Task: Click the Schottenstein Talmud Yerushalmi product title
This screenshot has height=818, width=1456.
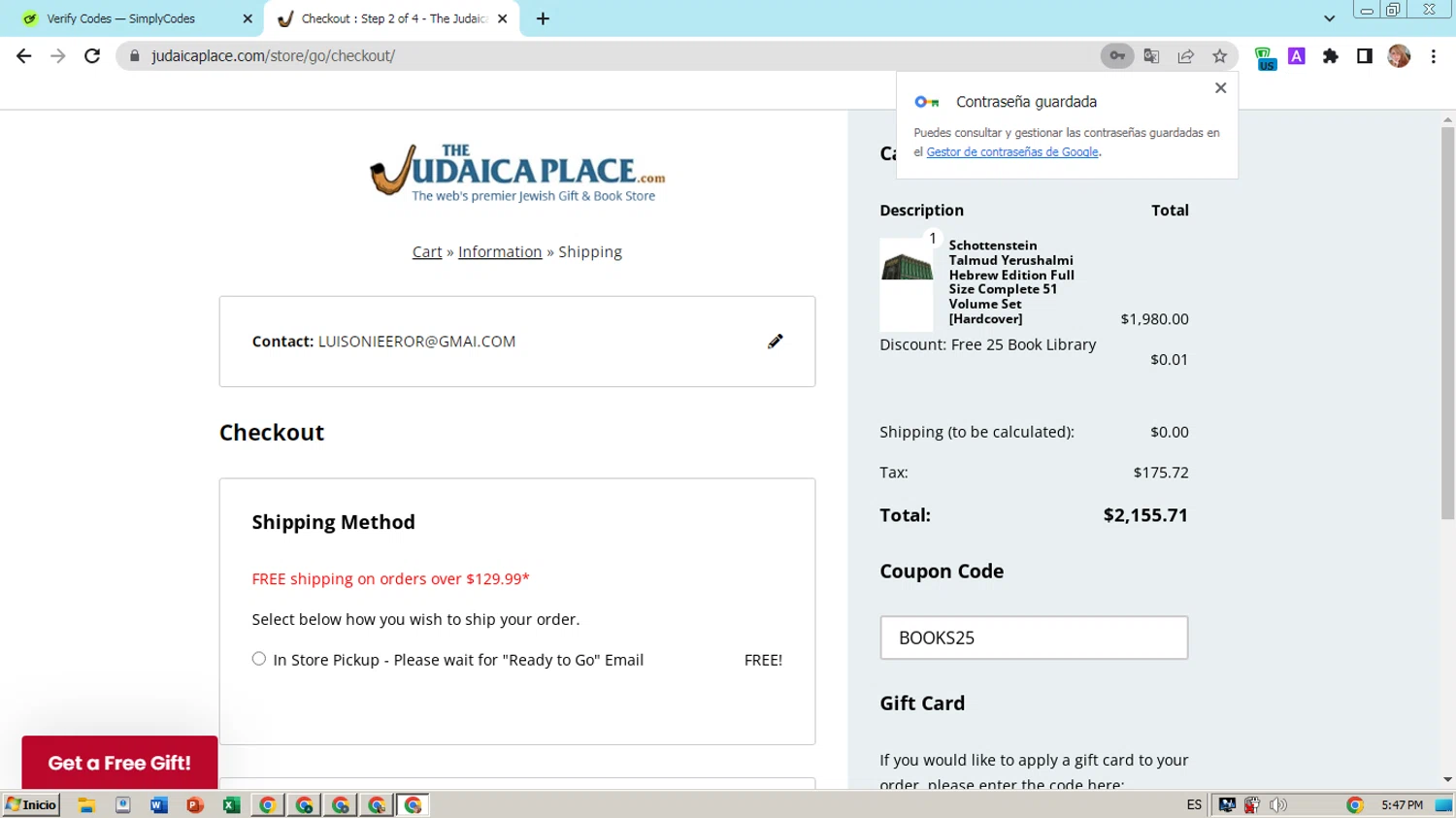Action: click(1011, 281)
